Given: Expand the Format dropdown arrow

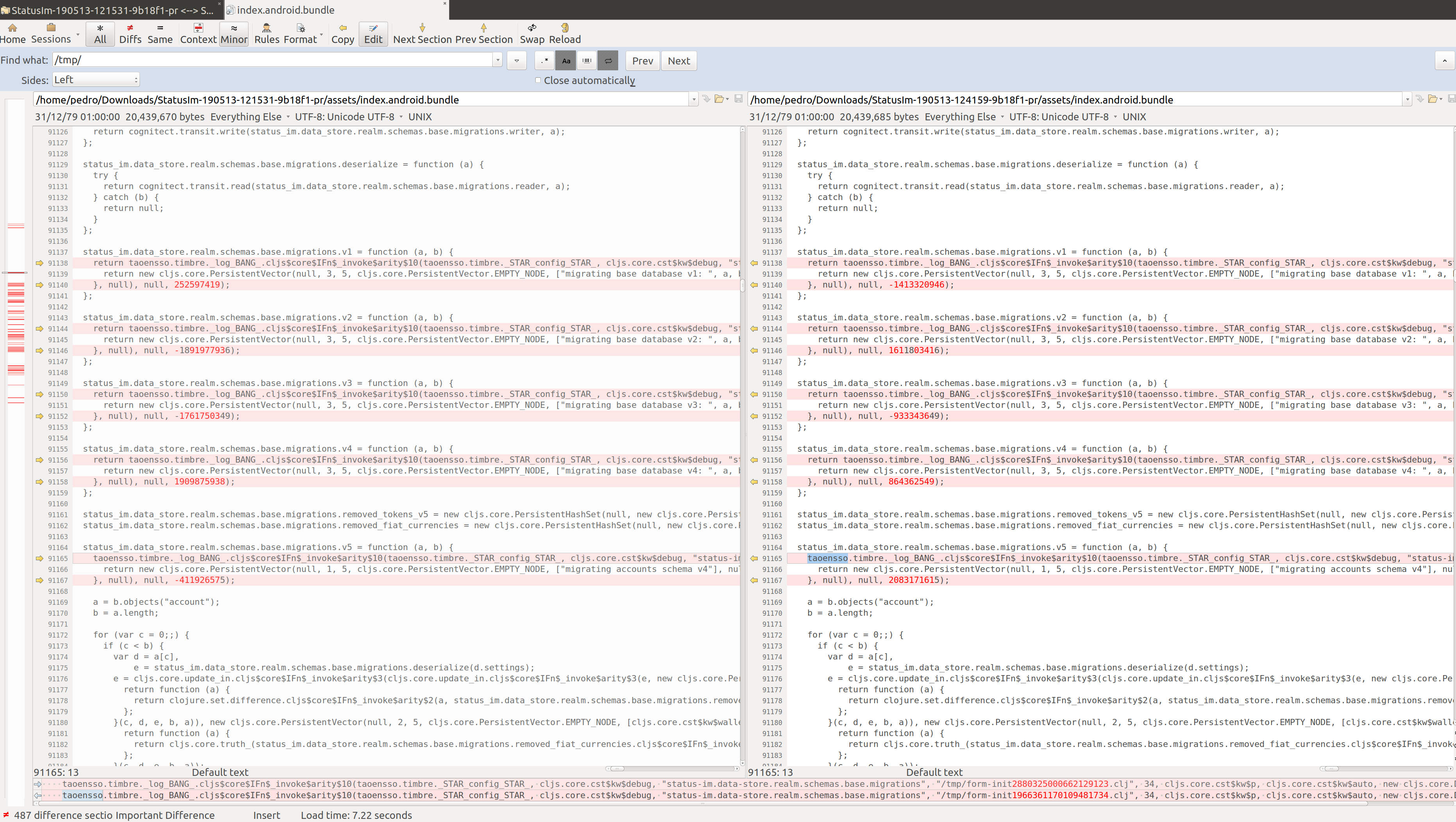Looking at the screenshot, I should tap(321, 34).
